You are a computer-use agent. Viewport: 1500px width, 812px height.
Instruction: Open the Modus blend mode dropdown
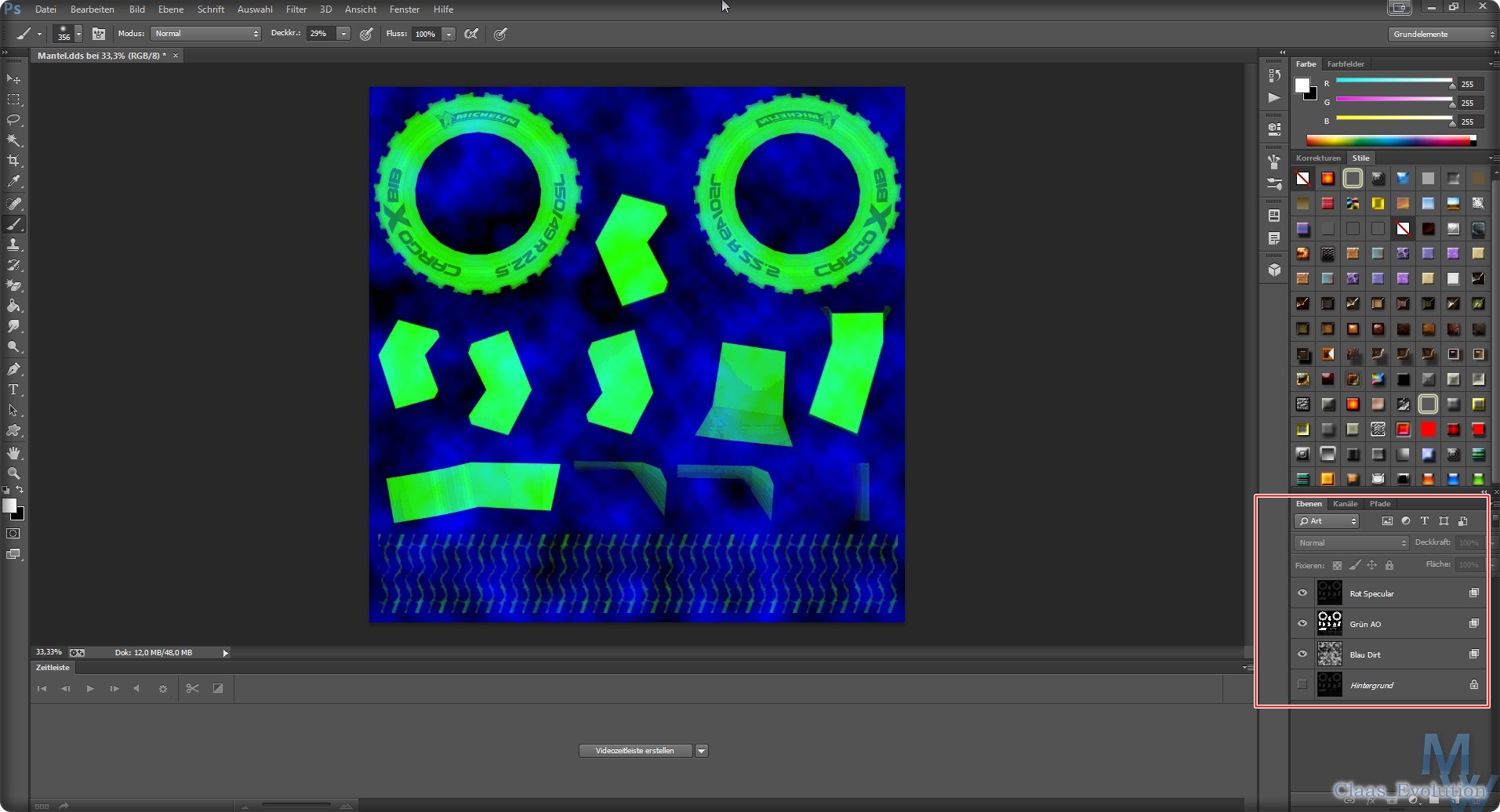pyautogui.click(x=206, y=34)
